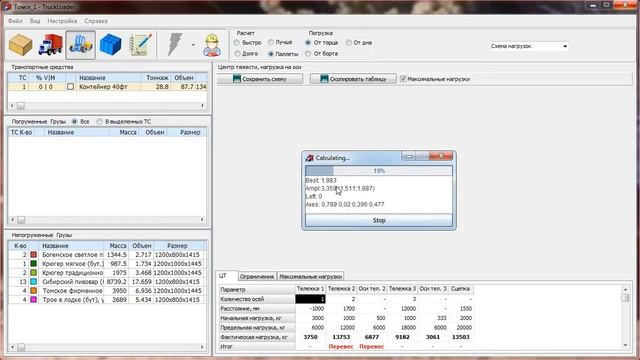Viewport: 640px width, 360px height.
Task: Choose loading От борта
Action: pos(322,53)
